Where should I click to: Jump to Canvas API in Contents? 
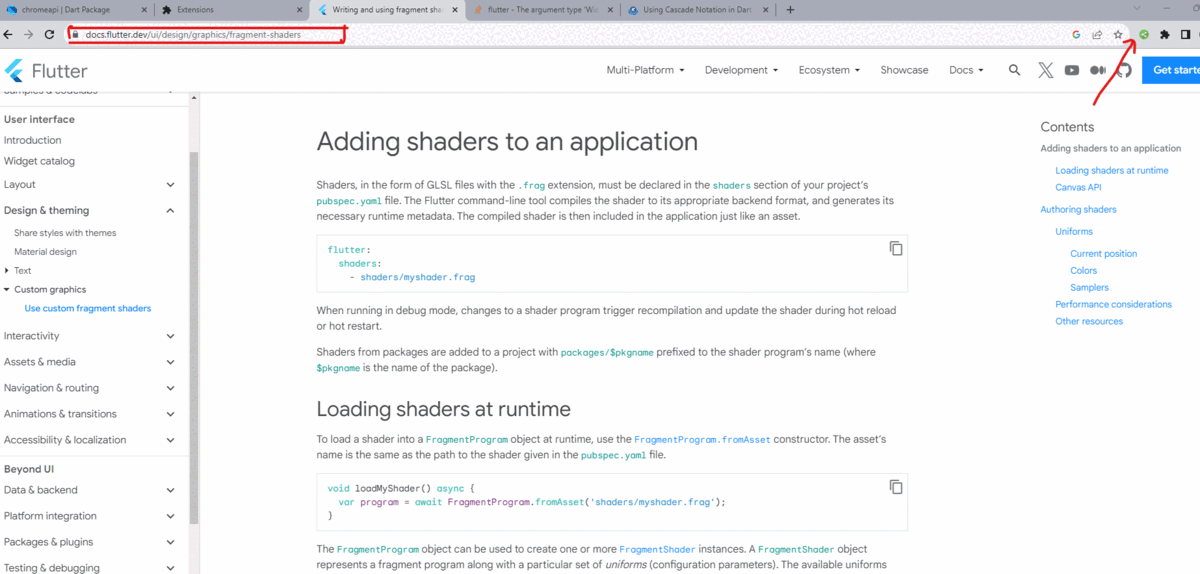coord(1078,187)
